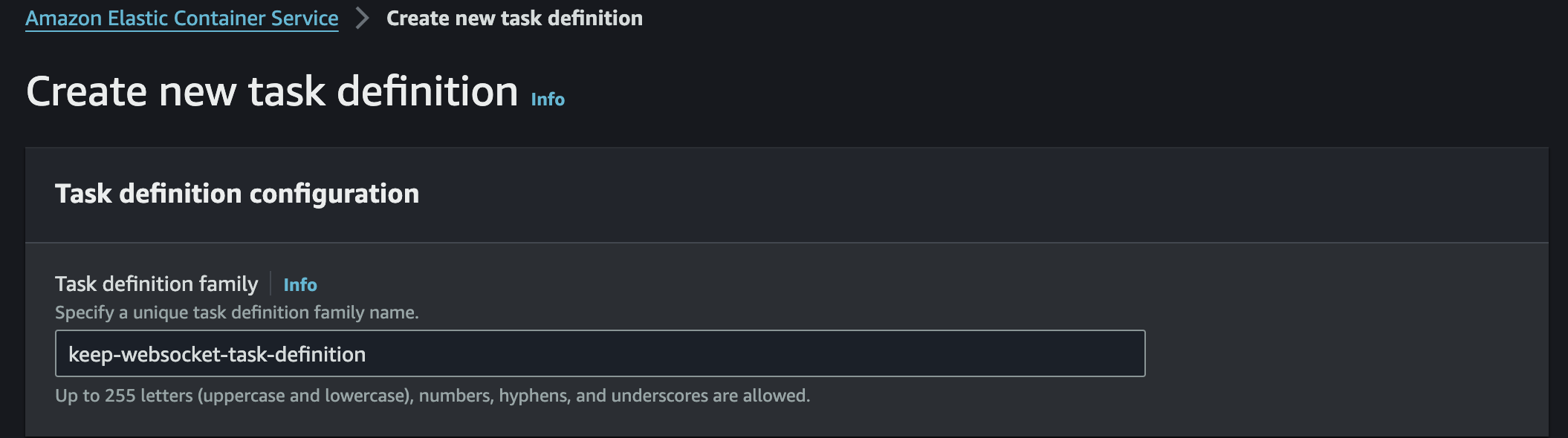This screenshot has height=438, width=1568.
Task: Click the breadcrumb chevron separator icon
Action: tap(362, 18)
